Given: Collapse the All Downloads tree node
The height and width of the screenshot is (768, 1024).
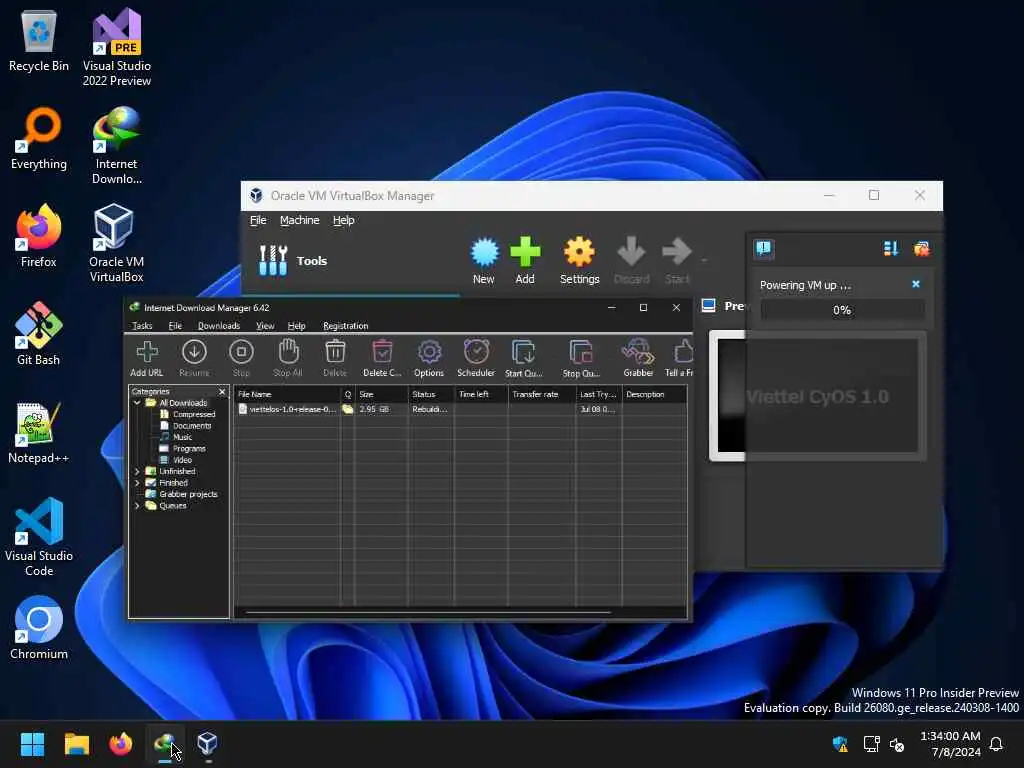Looking at the screenshot, I should (137, 403).
